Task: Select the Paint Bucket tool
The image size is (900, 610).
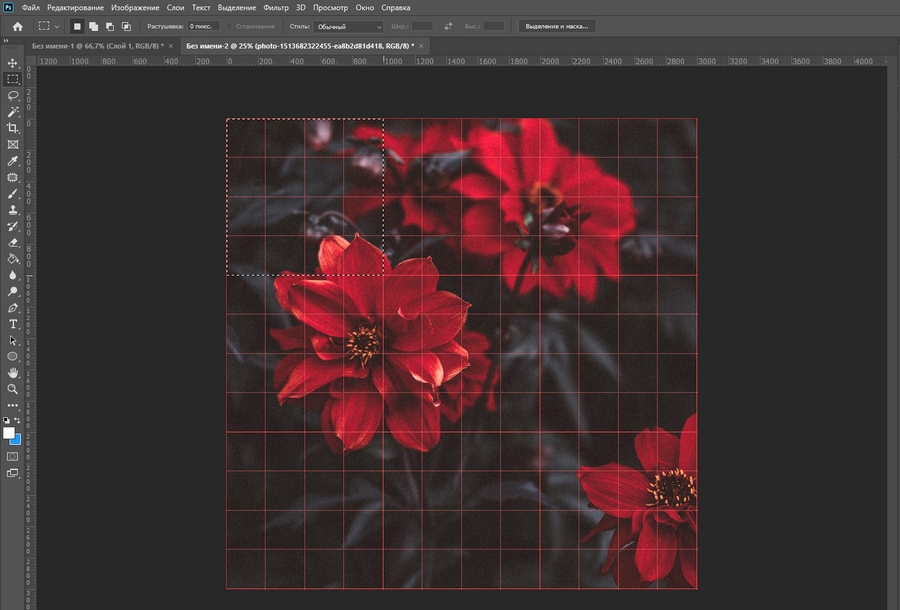Action: coord(13,259)
